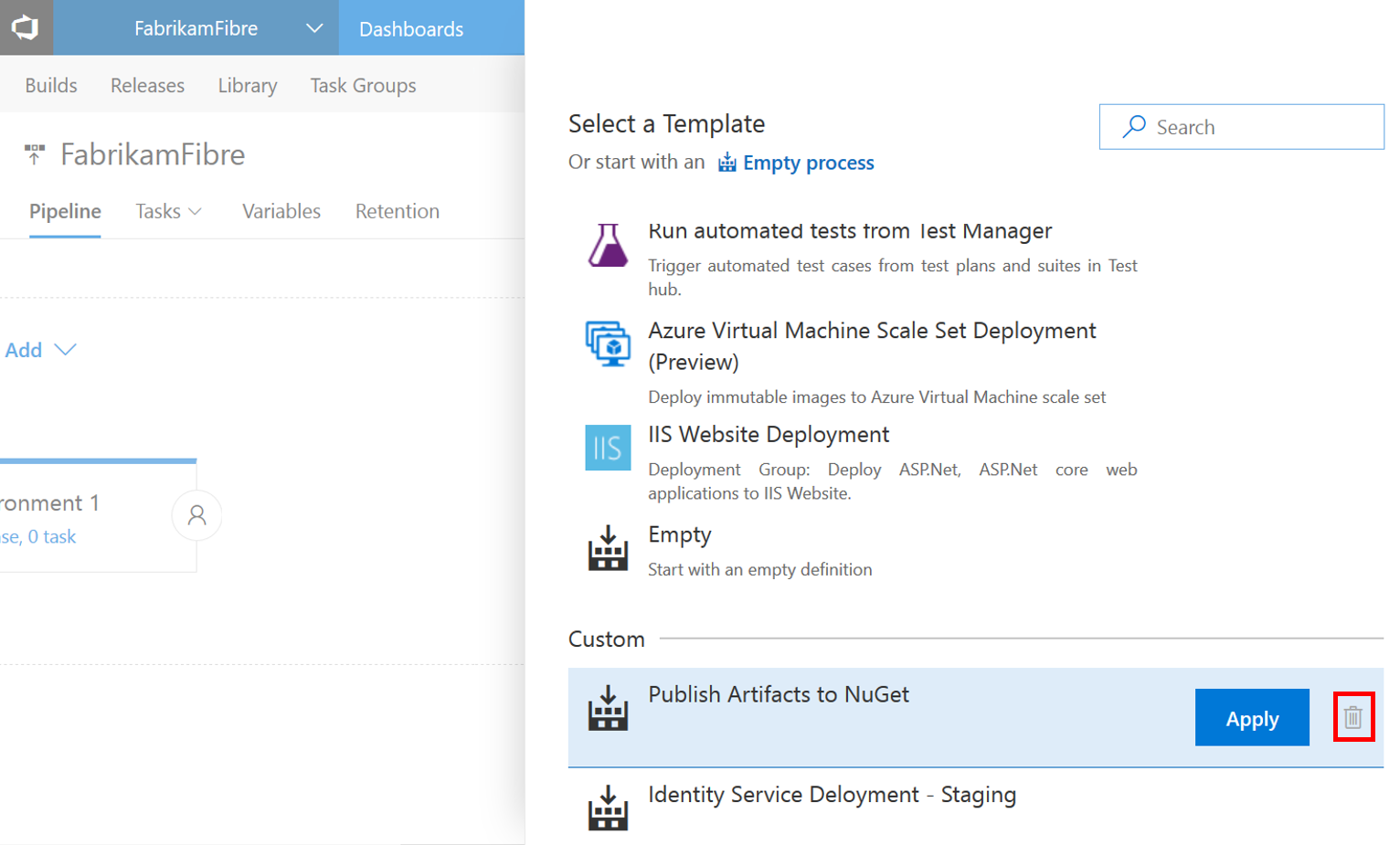The width and height of the screenshot is (1400, 845).
Task: Select Run automated tests from Test Manager template
Action: [850, 231]
